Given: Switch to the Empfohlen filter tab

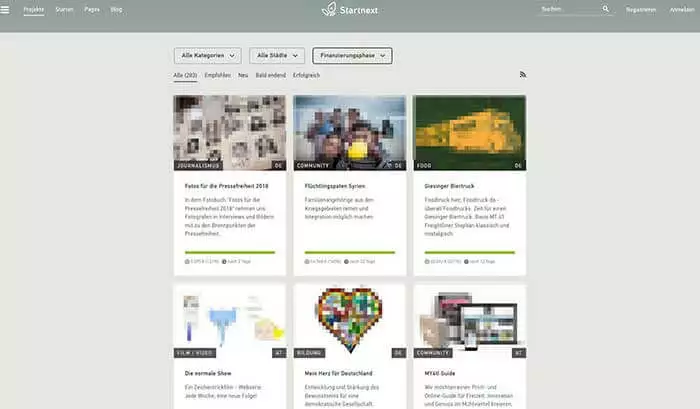Looking at the screenshot, I should [218, 75].
